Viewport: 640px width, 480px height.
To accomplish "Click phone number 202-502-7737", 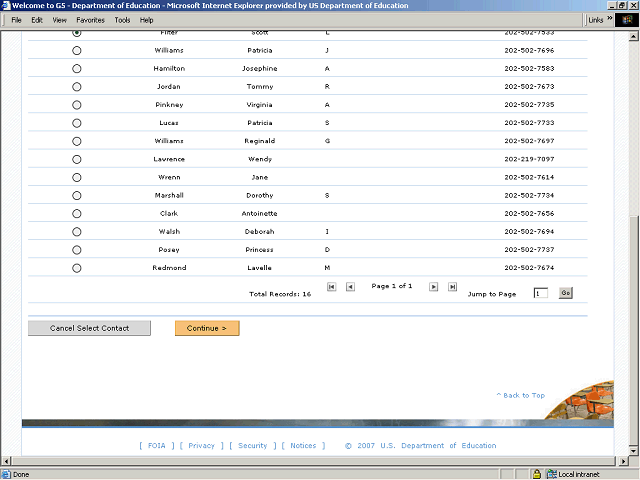I will 529,250.
